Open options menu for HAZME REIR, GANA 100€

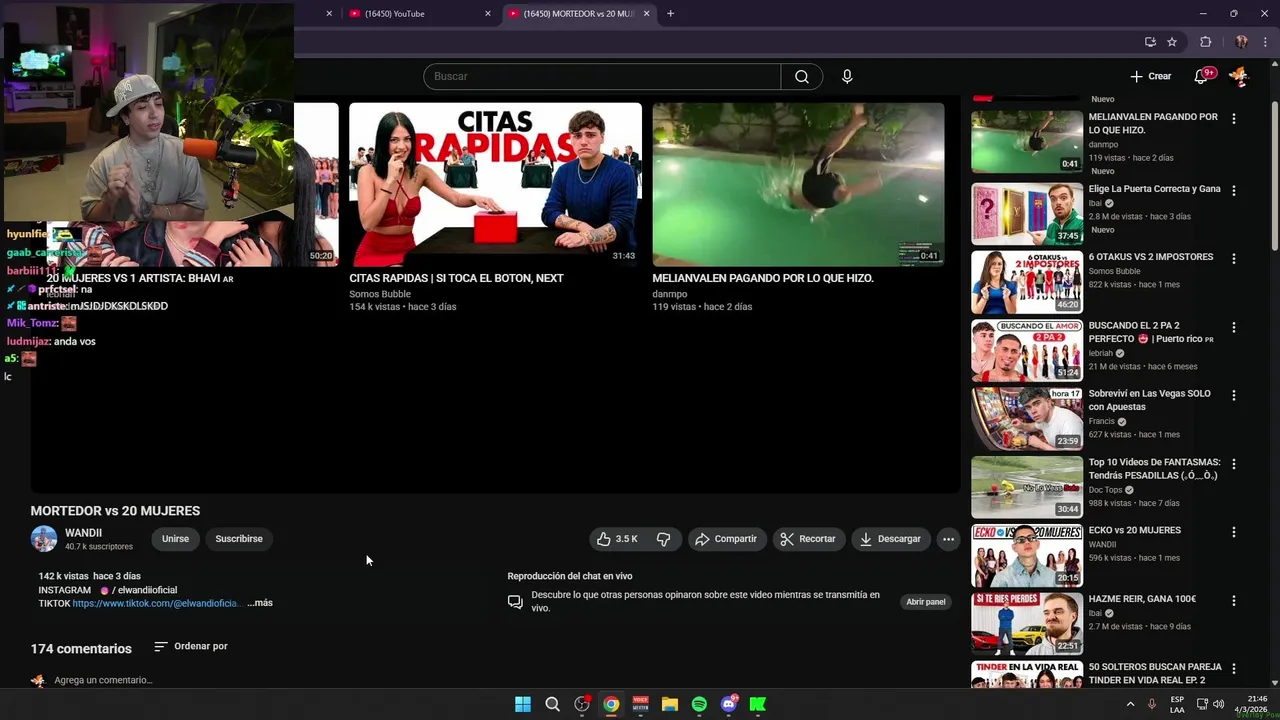[1234, 601]
